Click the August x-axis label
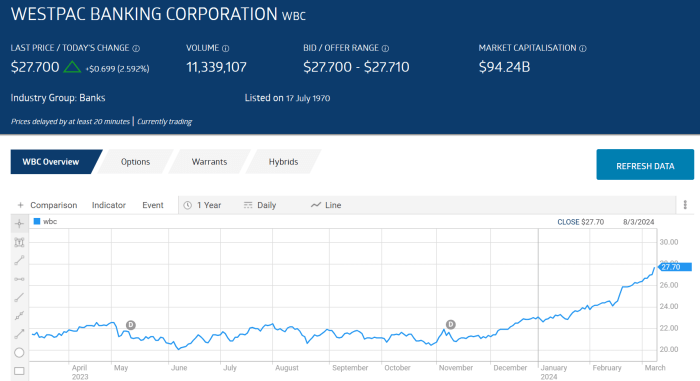This screenshot has height=381, width=700. [x=287, y=368]
